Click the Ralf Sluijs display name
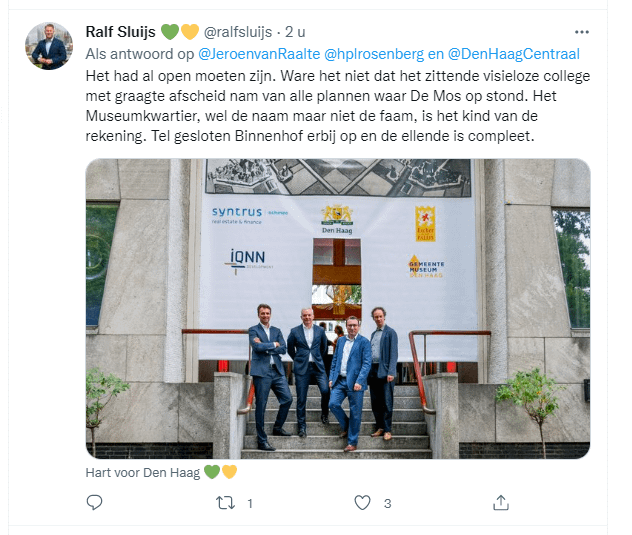This screenshot has width=632, height=535. tap(120, 32)
